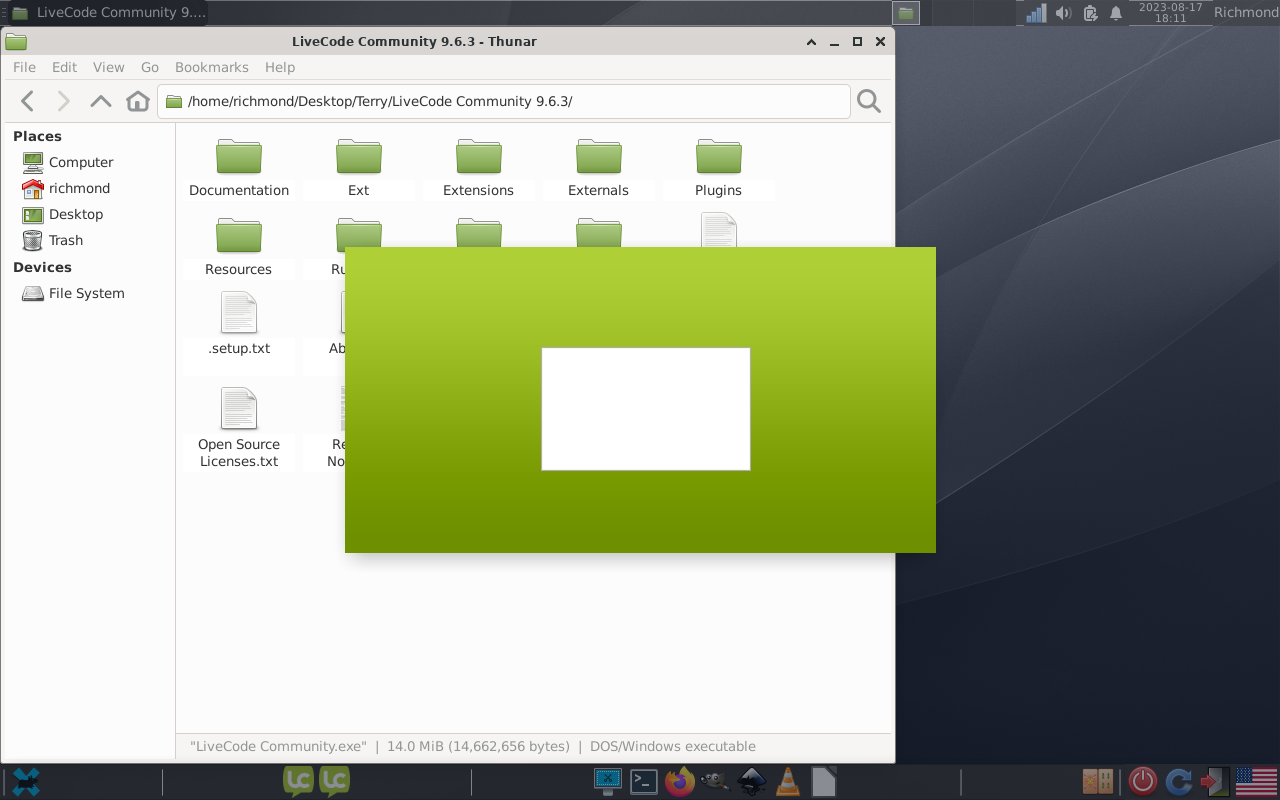This screenshot has height=800, width=1280.
Task: Click the magnifier search icon in Thunar
Action: pos(869,101)
